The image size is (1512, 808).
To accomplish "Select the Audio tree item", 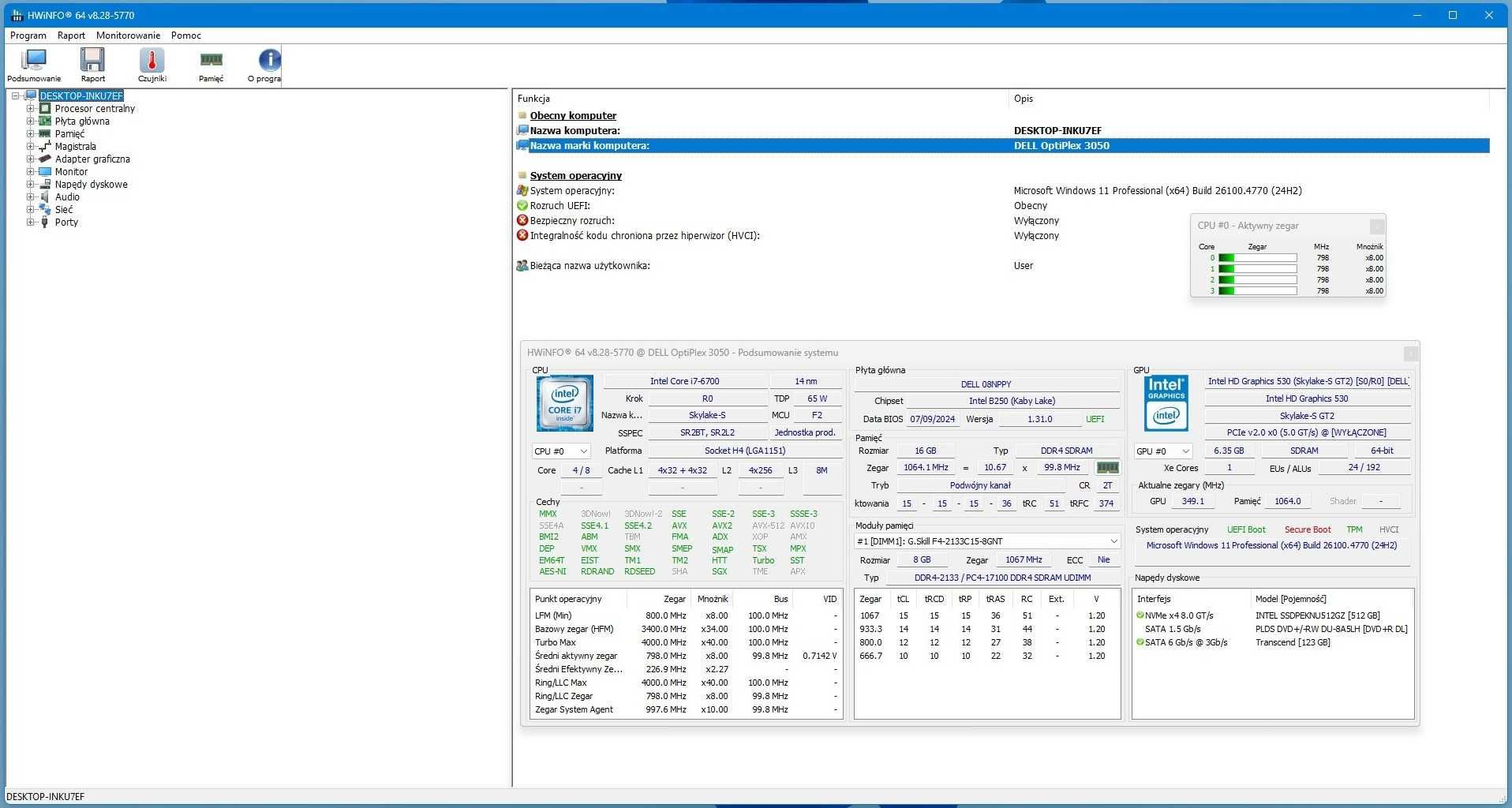I will click(x=67, y=197).
